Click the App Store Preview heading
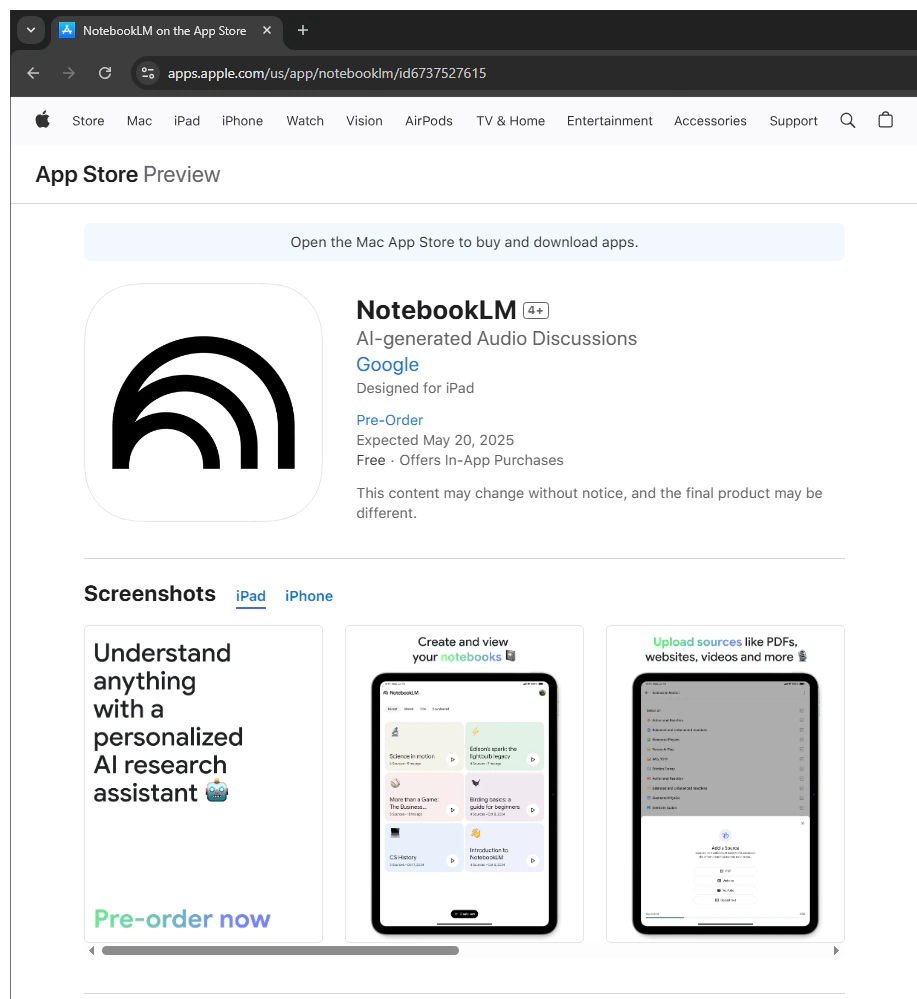The width and height of the screenshot is (917, 999). 127,174
